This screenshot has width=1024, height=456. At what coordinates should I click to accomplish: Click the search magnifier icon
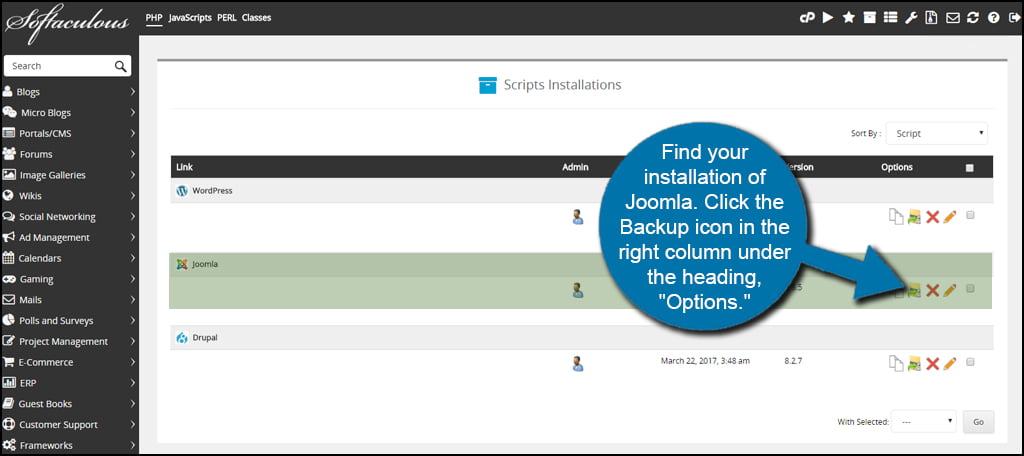[x=120, y=66]
